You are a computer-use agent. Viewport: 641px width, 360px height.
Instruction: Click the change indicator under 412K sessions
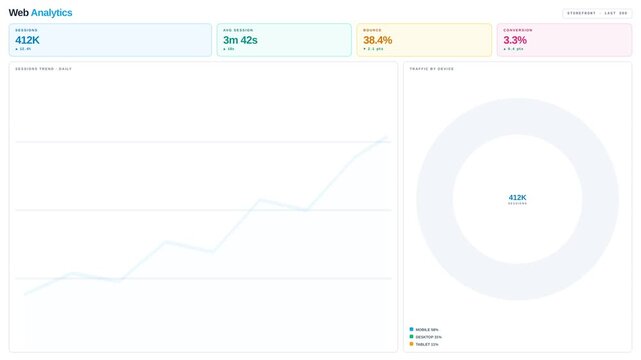point(23,49)
